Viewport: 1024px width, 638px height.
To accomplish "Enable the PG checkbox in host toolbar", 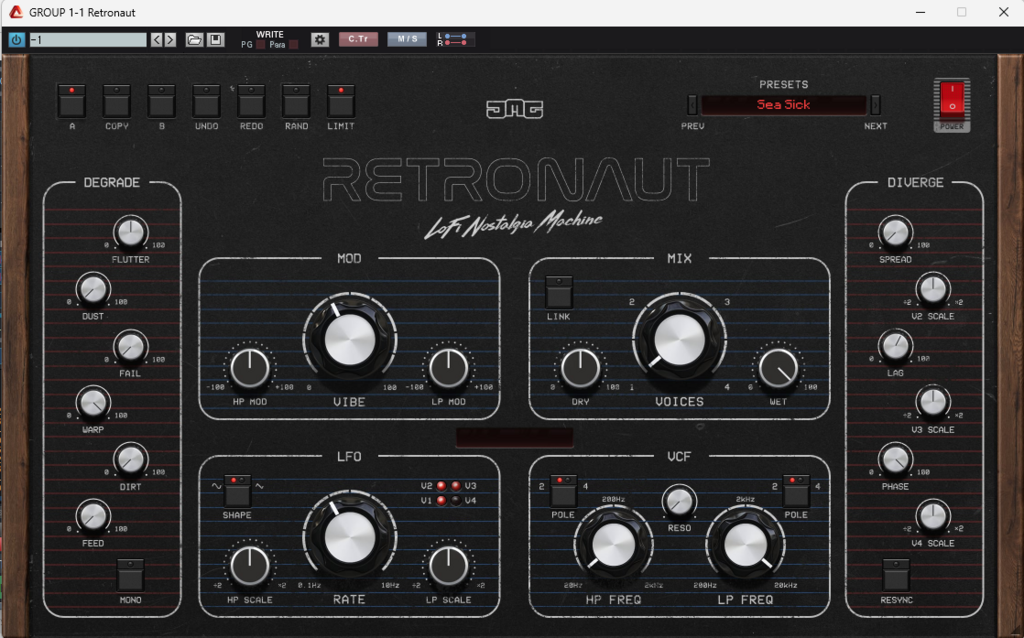I will (261, 44).
